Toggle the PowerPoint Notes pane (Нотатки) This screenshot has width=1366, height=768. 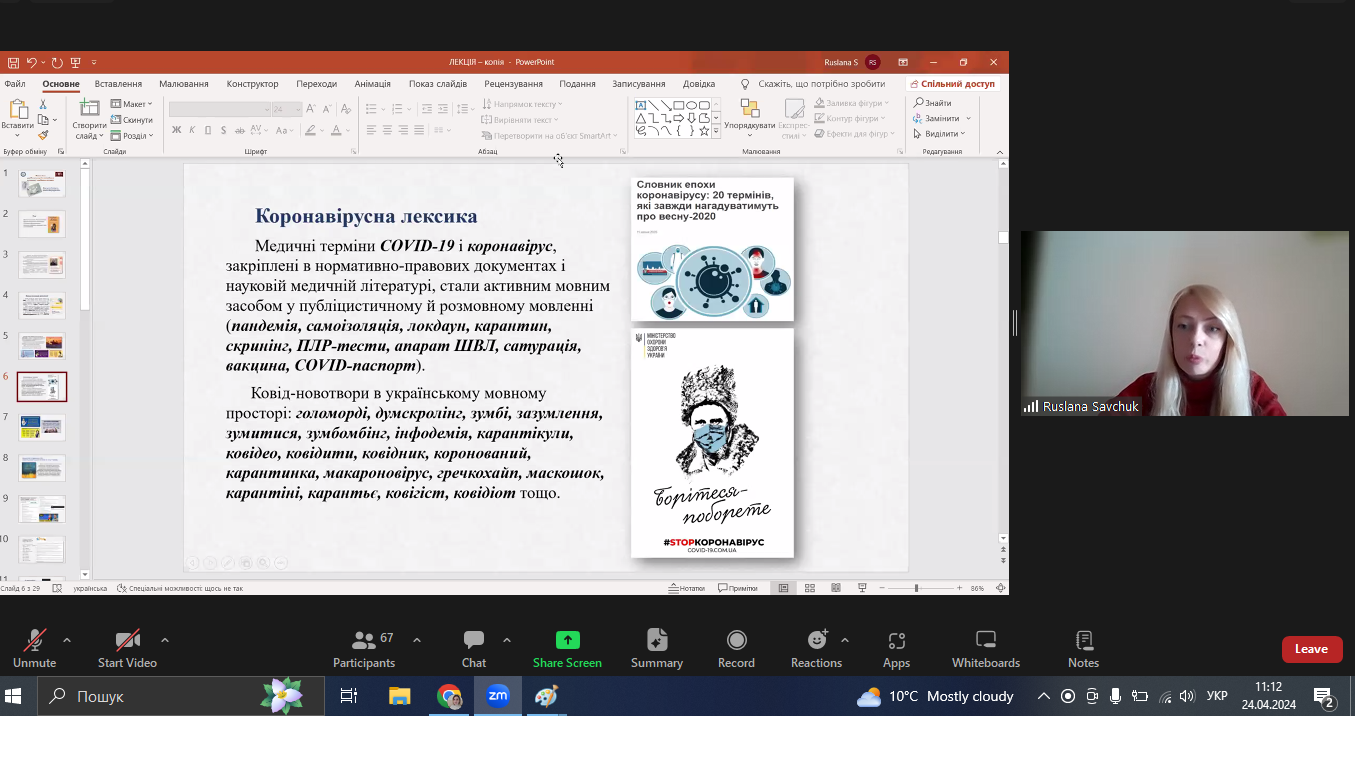pos(686,588)
